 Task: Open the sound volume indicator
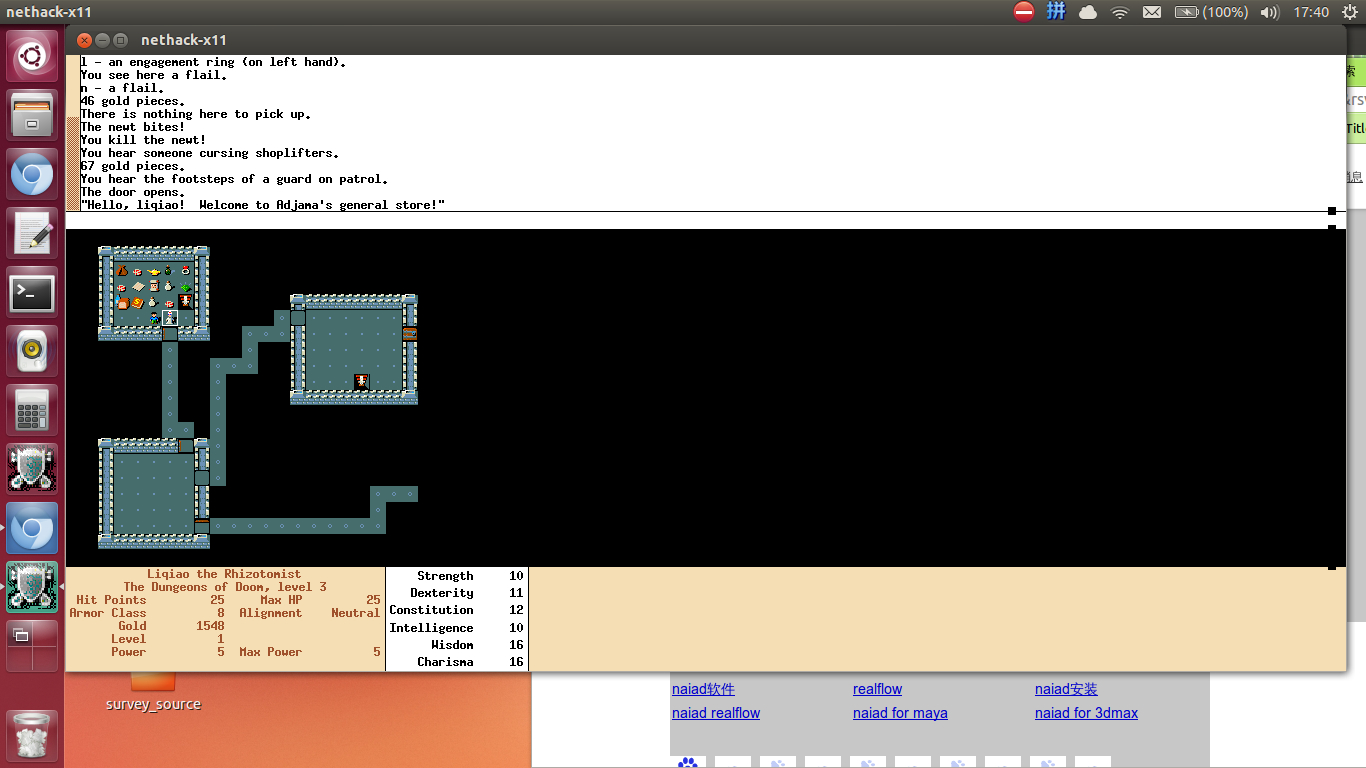coord(1270,12)
